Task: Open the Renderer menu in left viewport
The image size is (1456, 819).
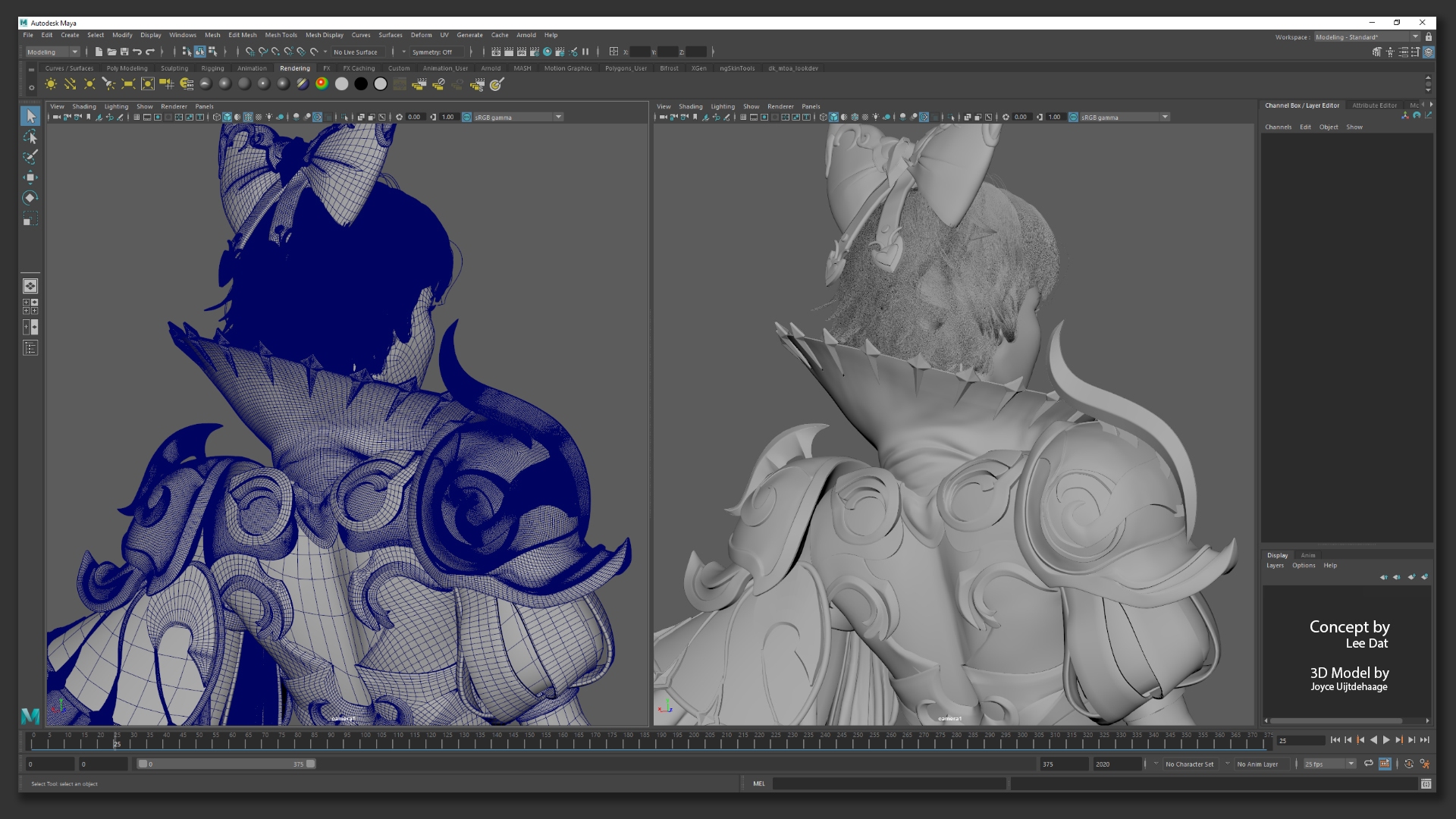Action: [174, 107]
